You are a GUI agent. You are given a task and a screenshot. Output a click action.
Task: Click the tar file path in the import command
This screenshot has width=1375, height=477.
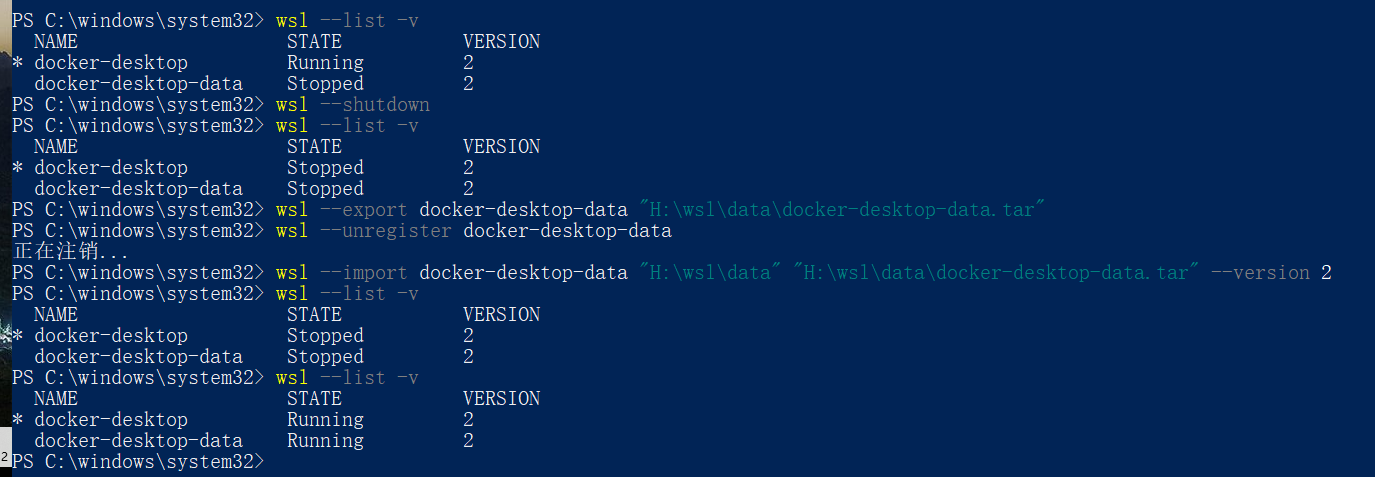(x=1002, y=273)
